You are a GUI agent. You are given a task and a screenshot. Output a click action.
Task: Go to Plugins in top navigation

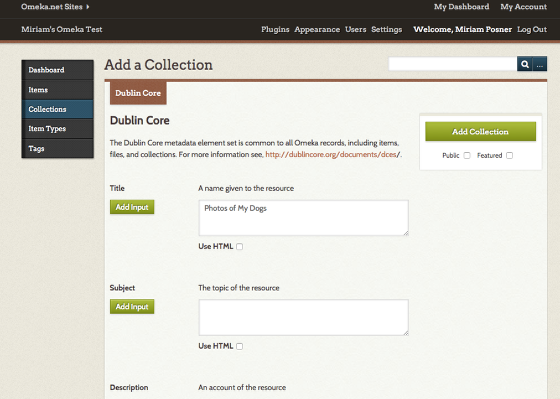click(275, 29)
